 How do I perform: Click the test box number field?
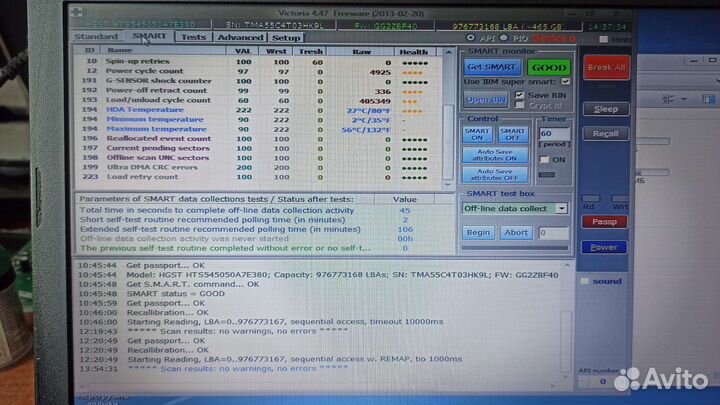click(553, 233)
